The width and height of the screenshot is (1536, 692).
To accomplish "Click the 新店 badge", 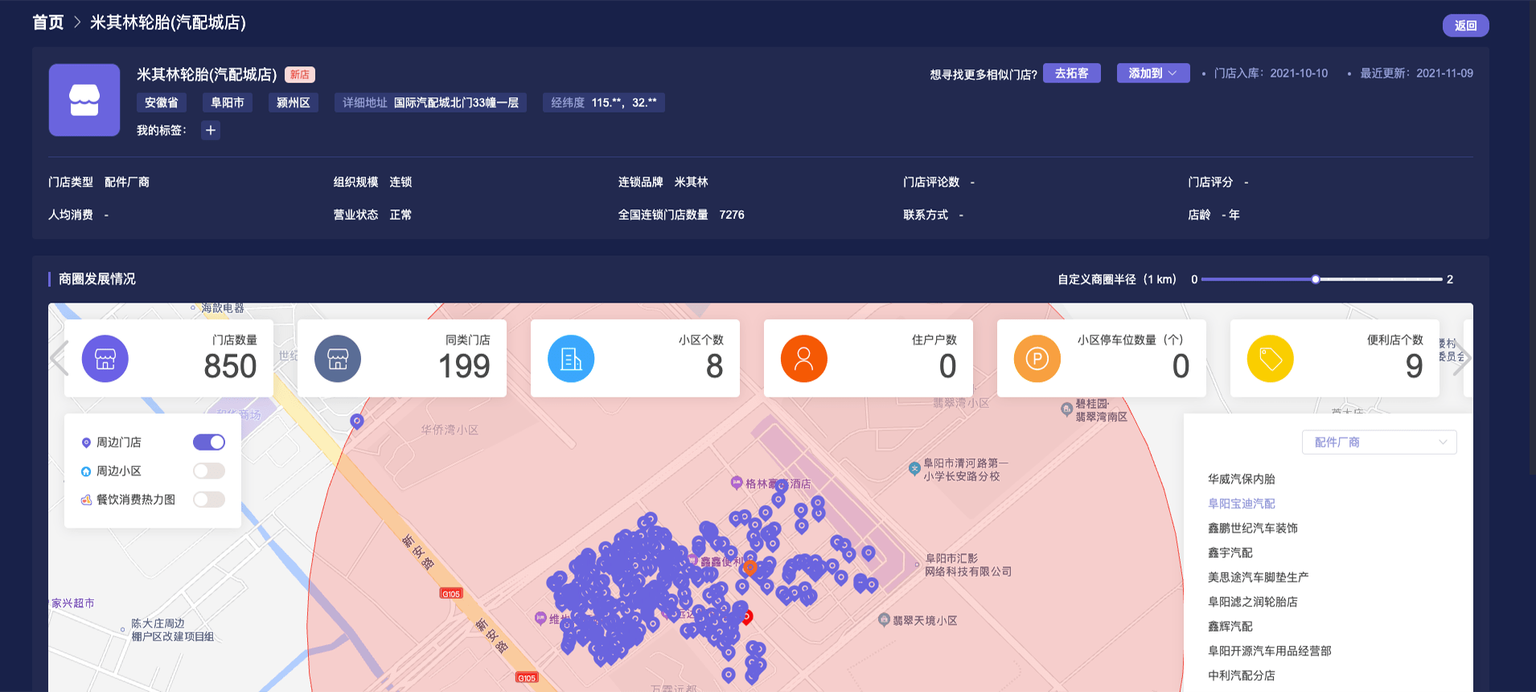I will 300,75.
